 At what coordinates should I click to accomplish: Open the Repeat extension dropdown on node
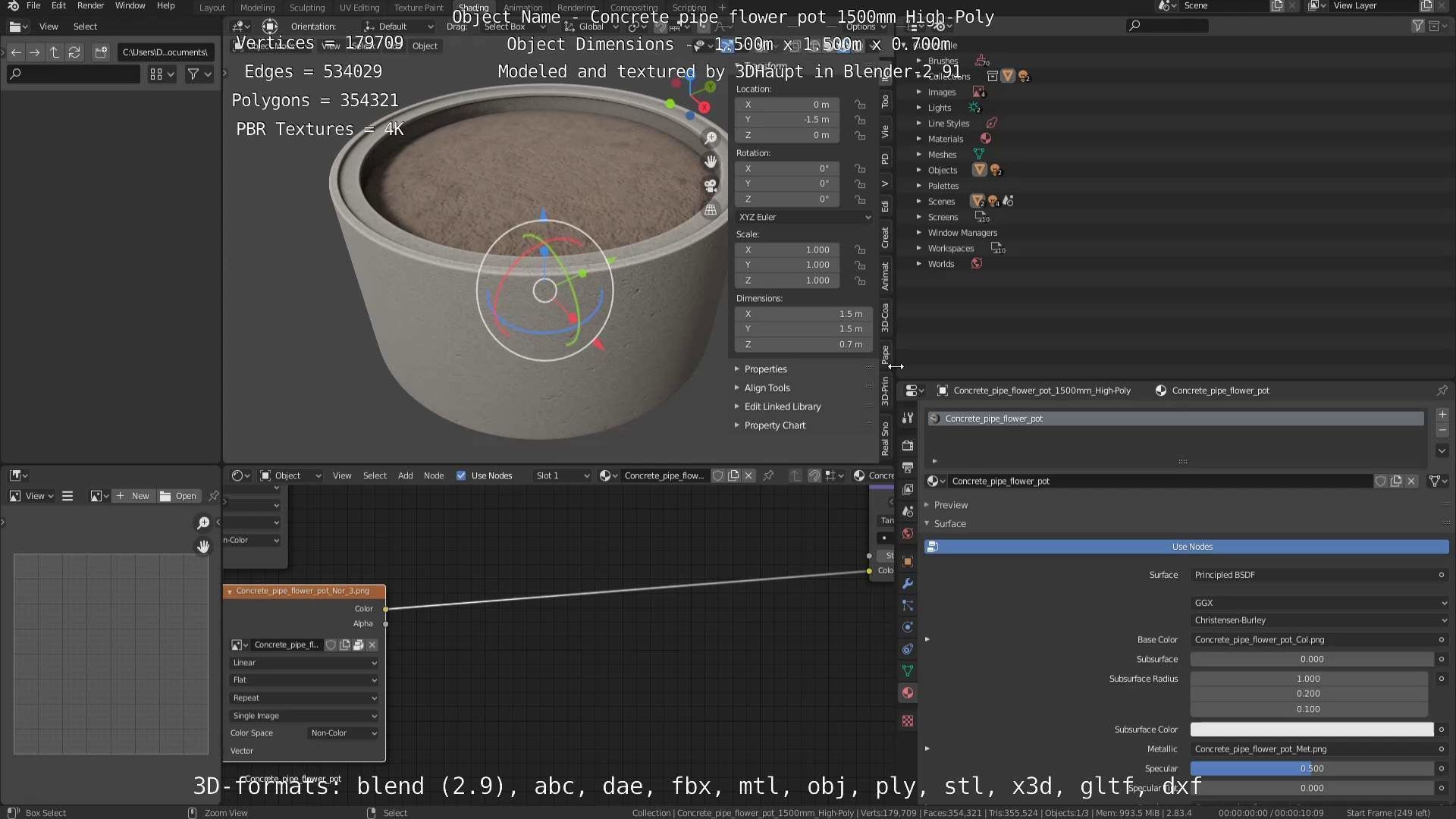point(304,698)
